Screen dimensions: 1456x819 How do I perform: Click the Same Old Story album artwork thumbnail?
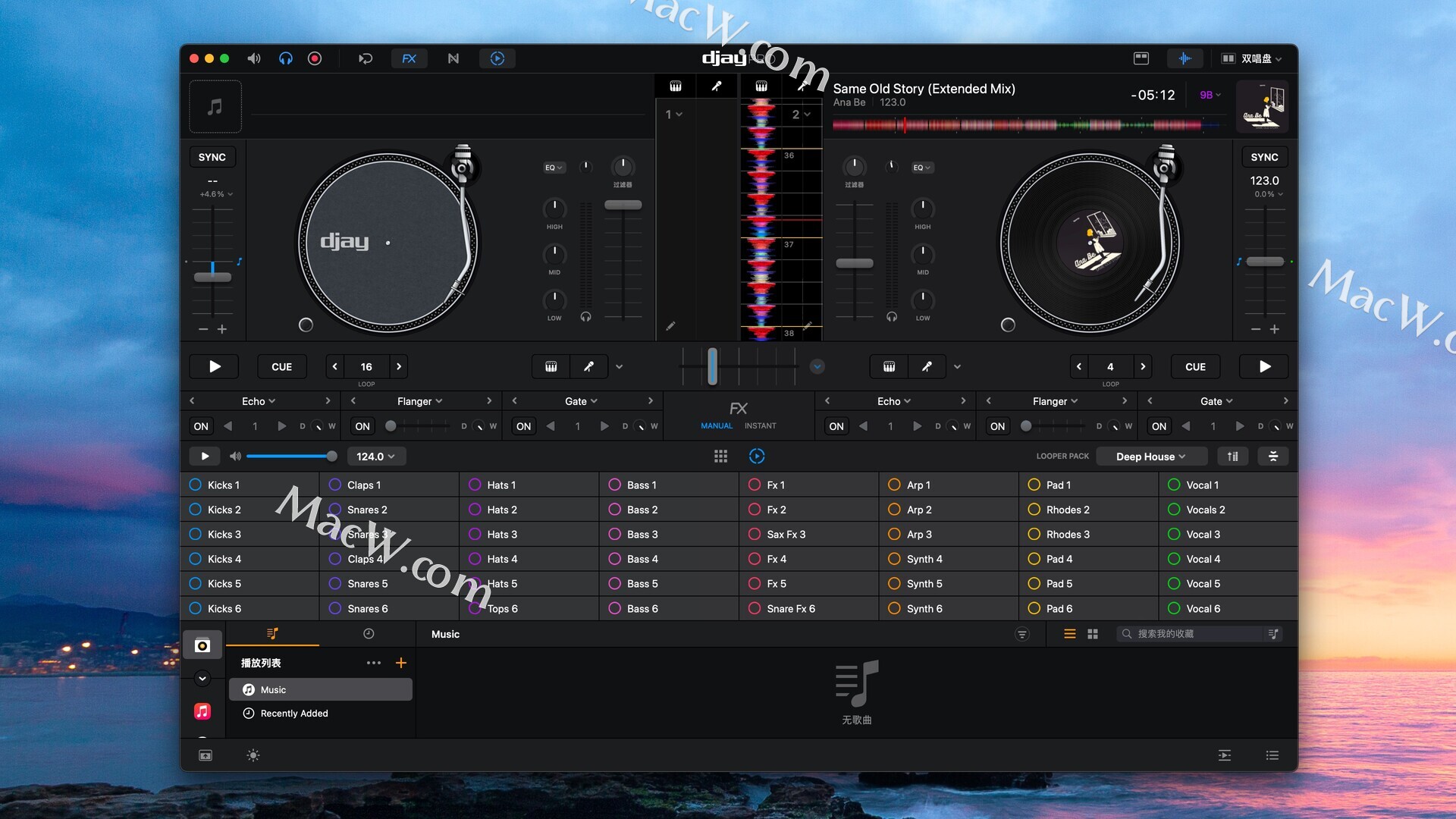[1262, 107]
